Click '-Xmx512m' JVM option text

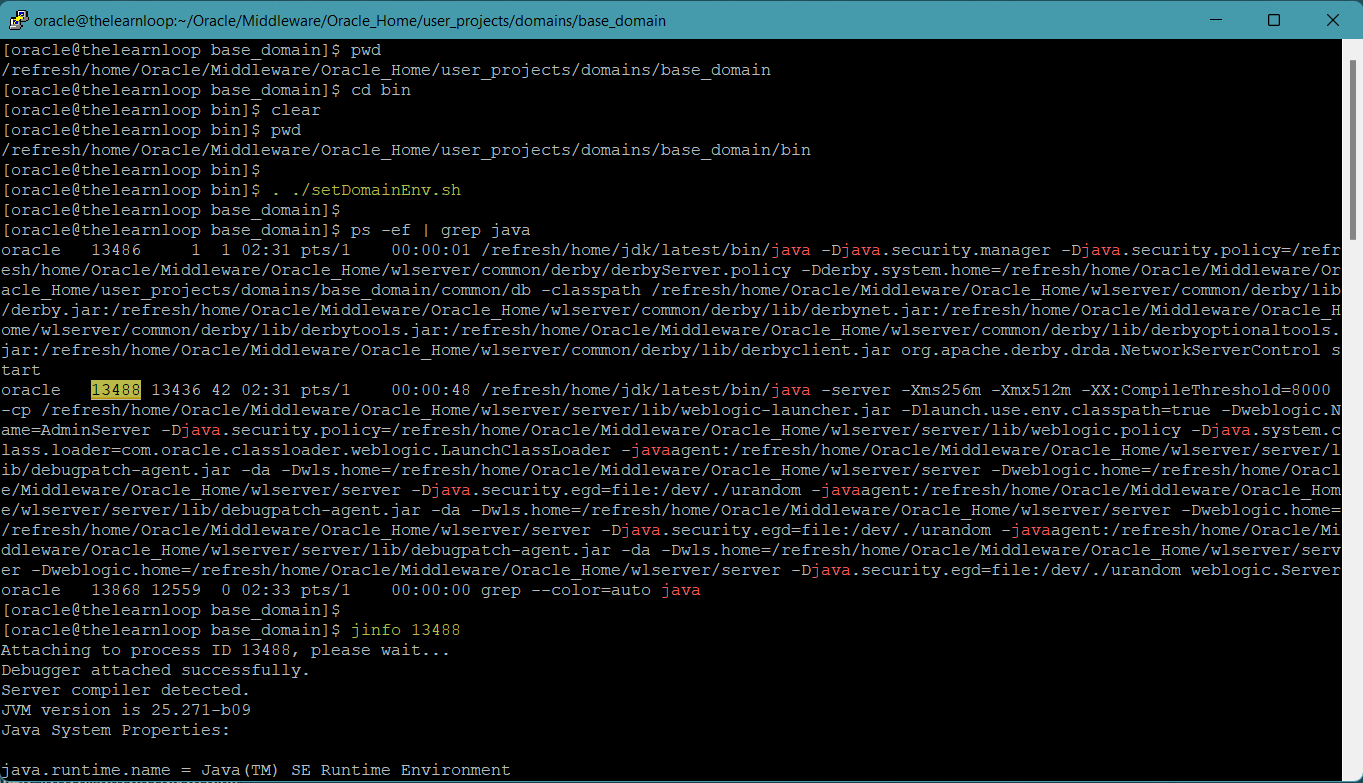1030,390
